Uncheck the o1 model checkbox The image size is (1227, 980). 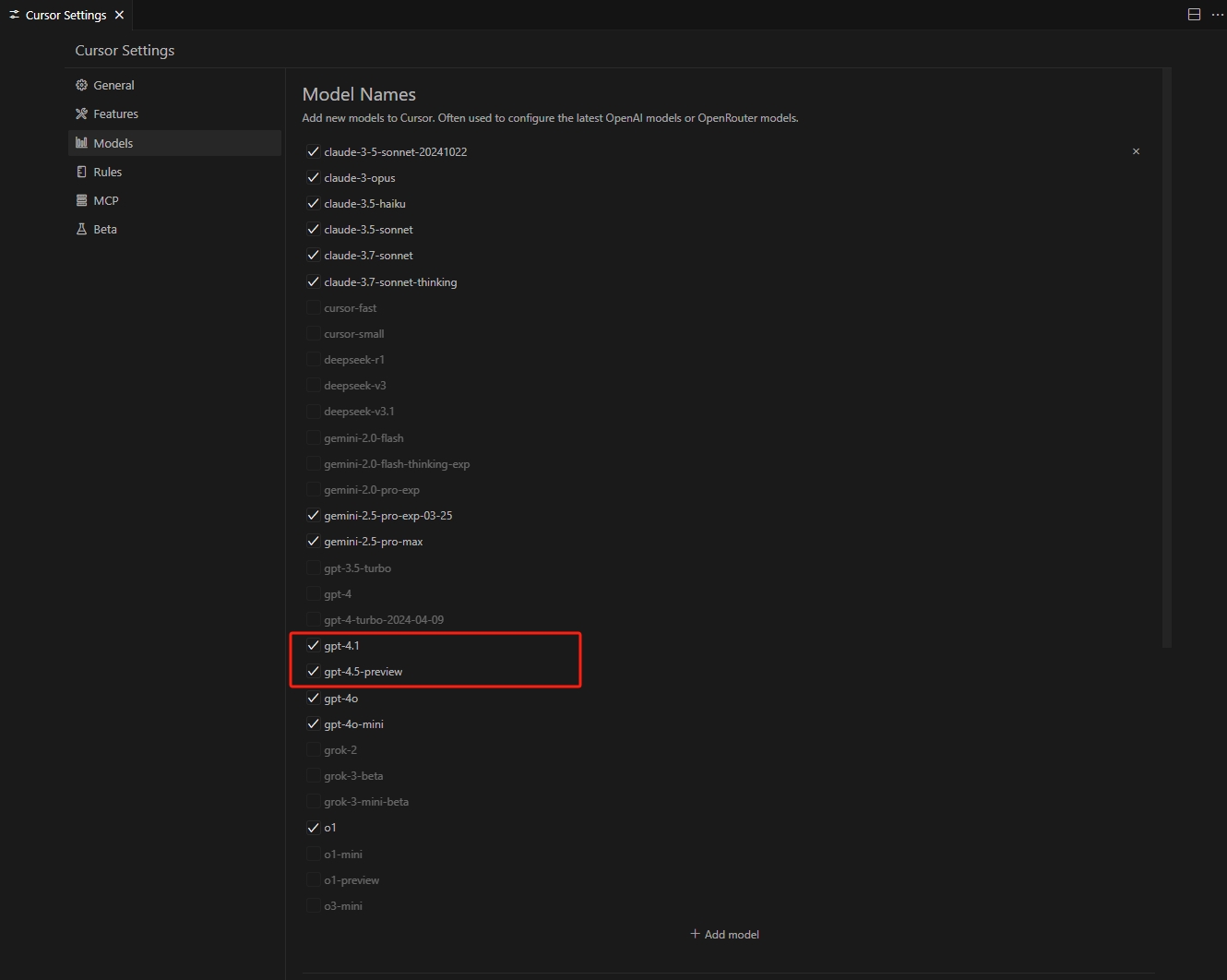click(x=313, y=827)
